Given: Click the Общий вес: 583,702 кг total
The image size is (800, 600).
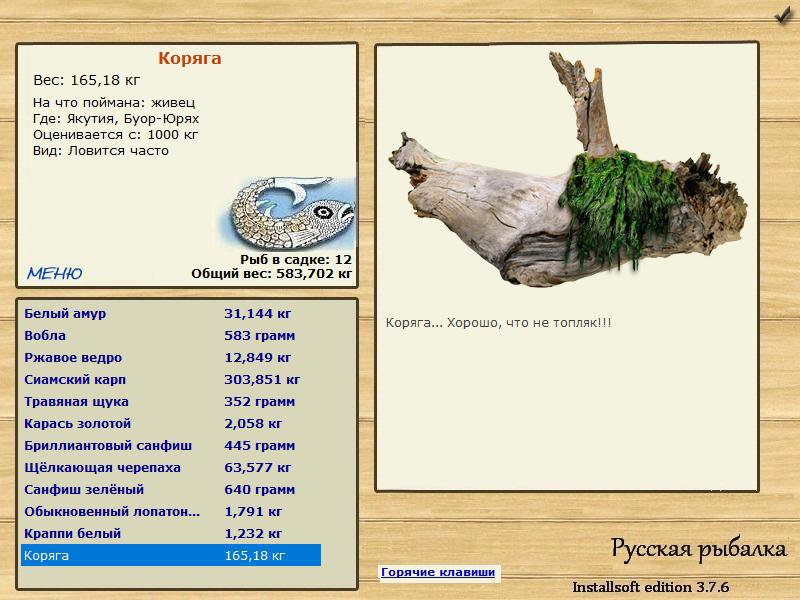Looking at the screenshot, I should coord(271,273).
